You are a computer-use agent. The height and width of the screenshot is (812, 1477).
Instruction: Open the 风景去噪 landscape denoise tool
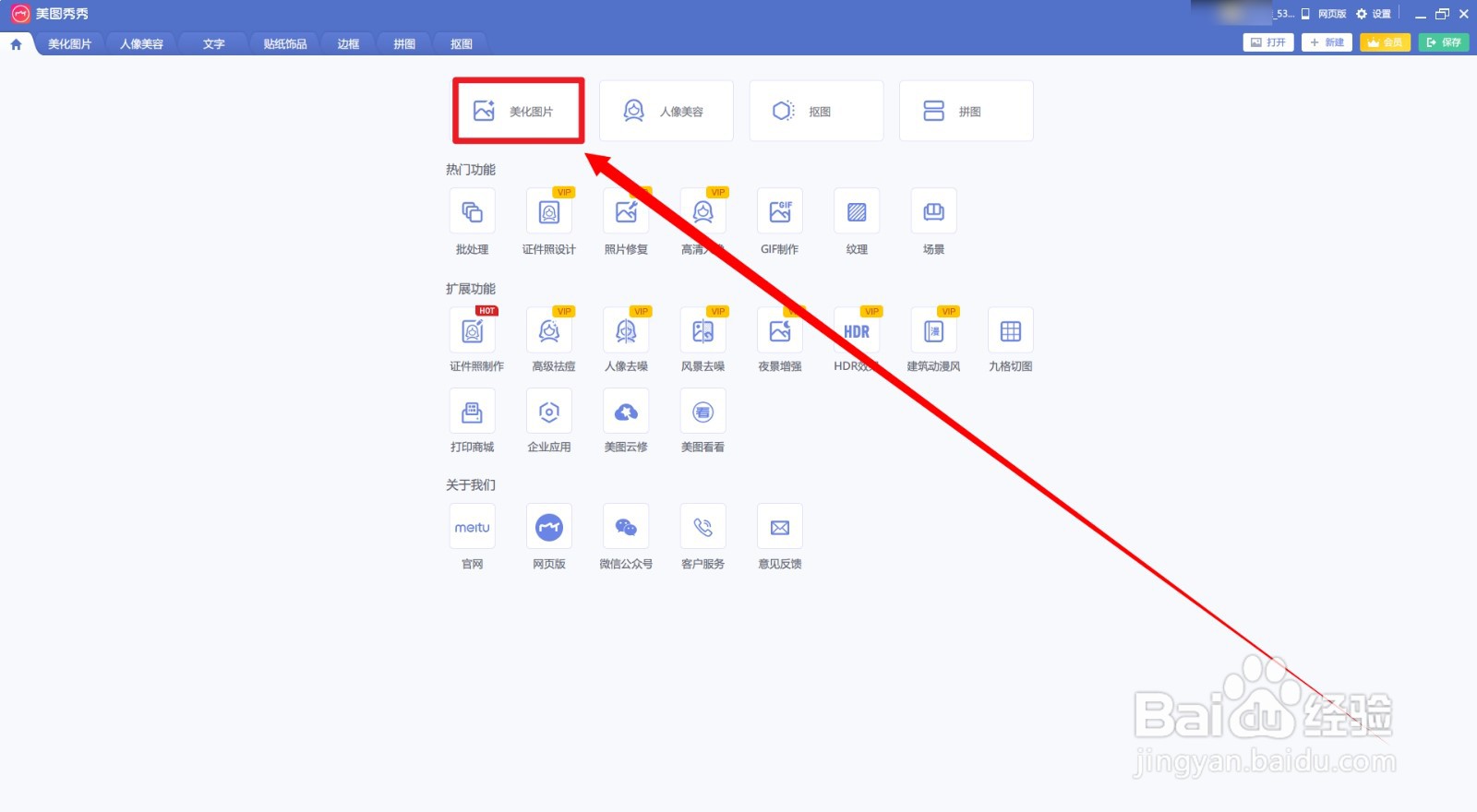tap(703, 330)
